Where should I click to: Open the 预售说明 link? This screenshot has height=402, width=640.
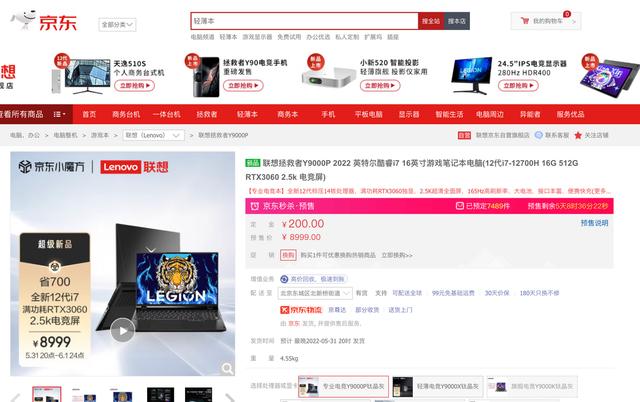594,223
